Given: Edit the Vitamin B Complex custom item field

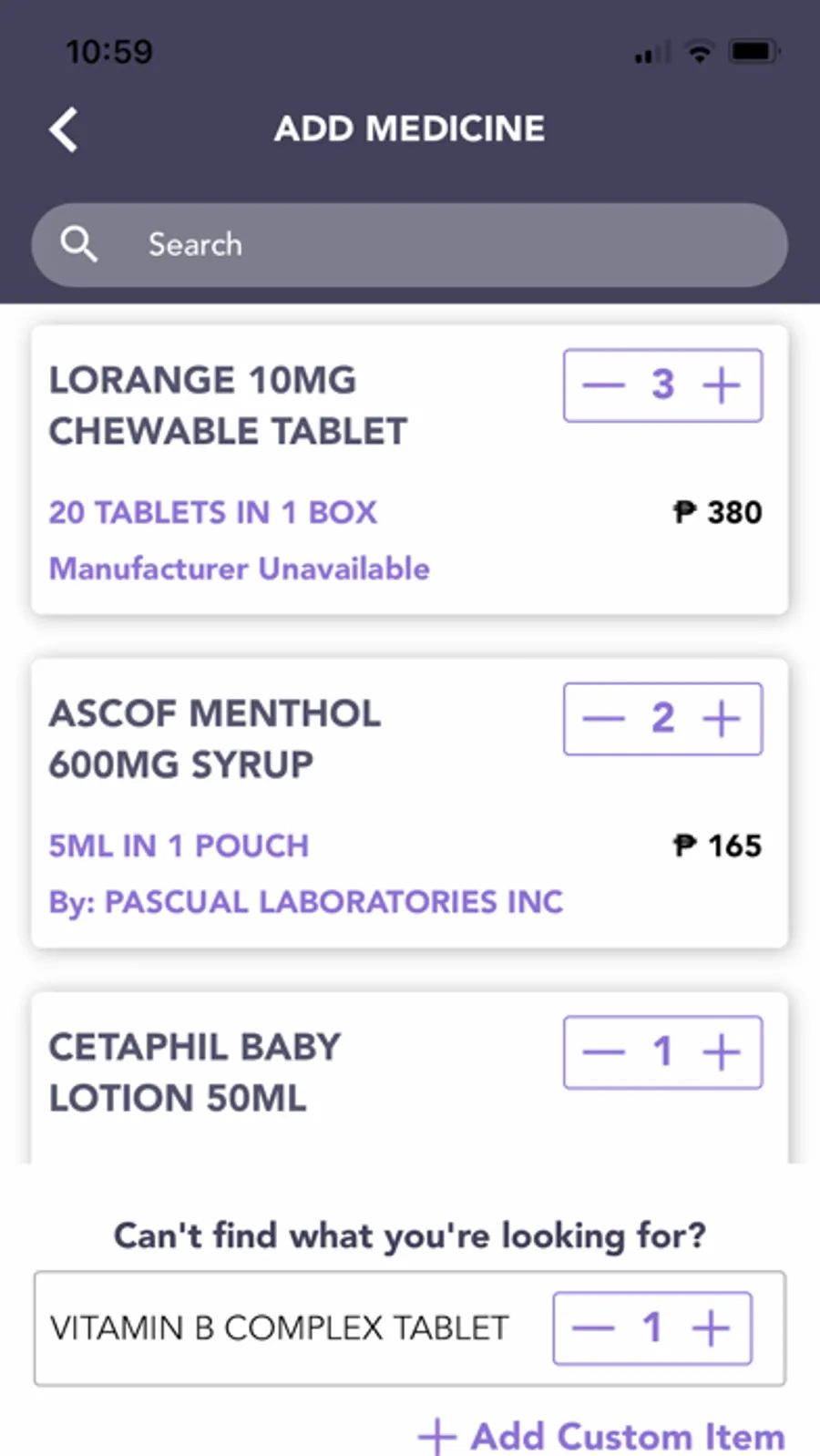Looking at the screenshot, I should (x=279, y=1328).
